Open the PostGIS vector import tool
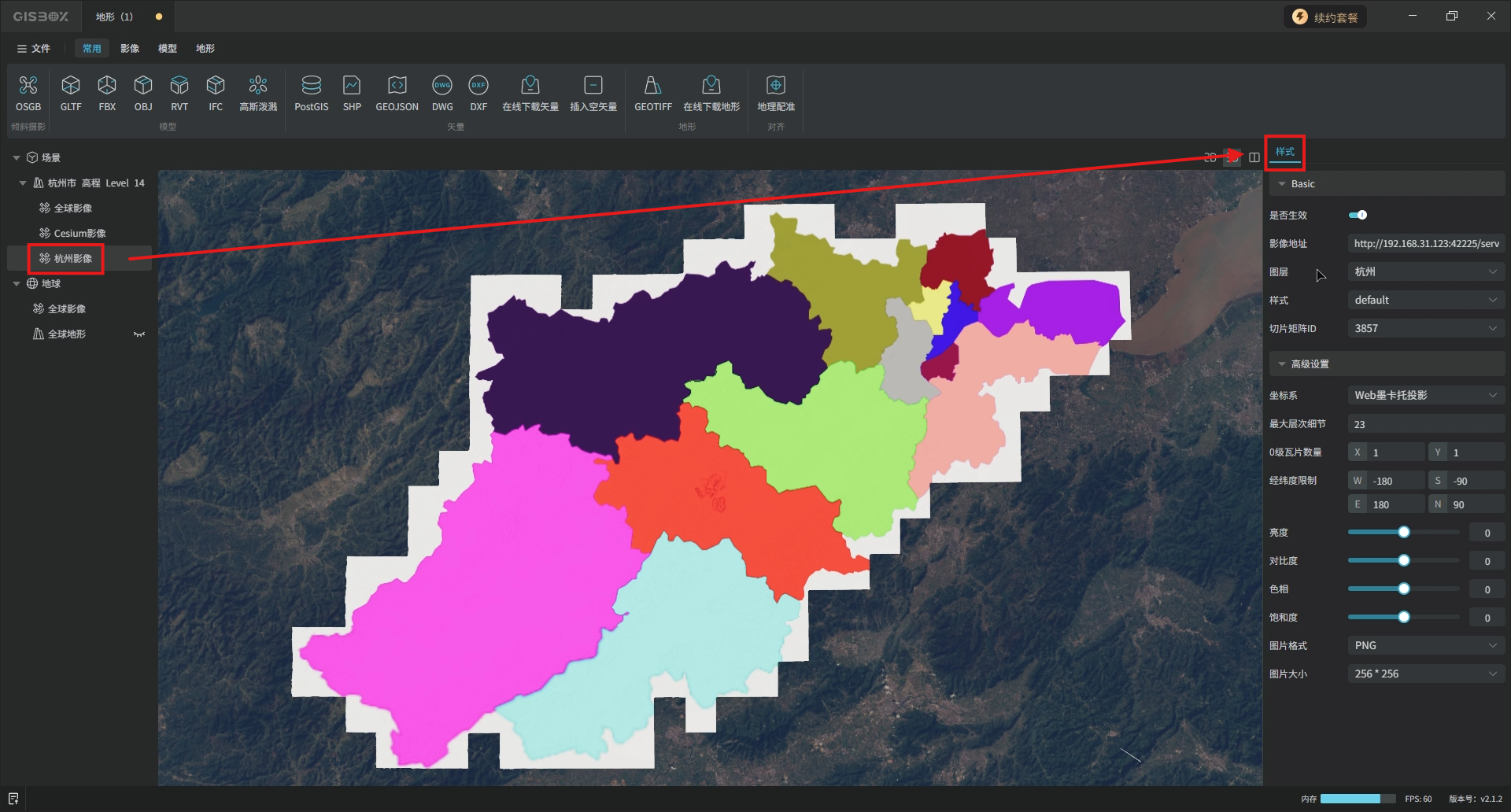Viewport: 1511px width, 812px height. click(311, 85)
